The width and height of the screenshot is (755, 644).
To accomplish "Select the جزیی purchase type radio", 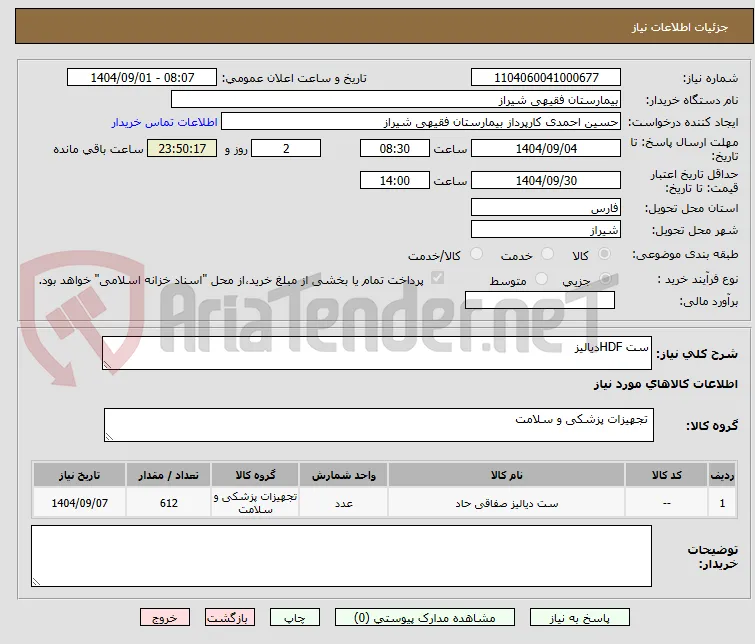I will (x=605, y=279).
